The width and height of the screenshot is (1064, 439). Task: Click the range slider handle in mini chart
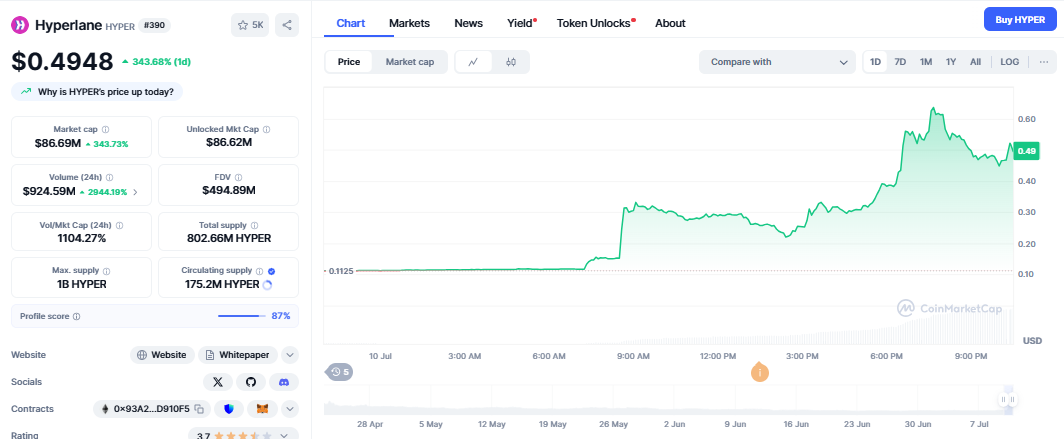coord(1008,400)
